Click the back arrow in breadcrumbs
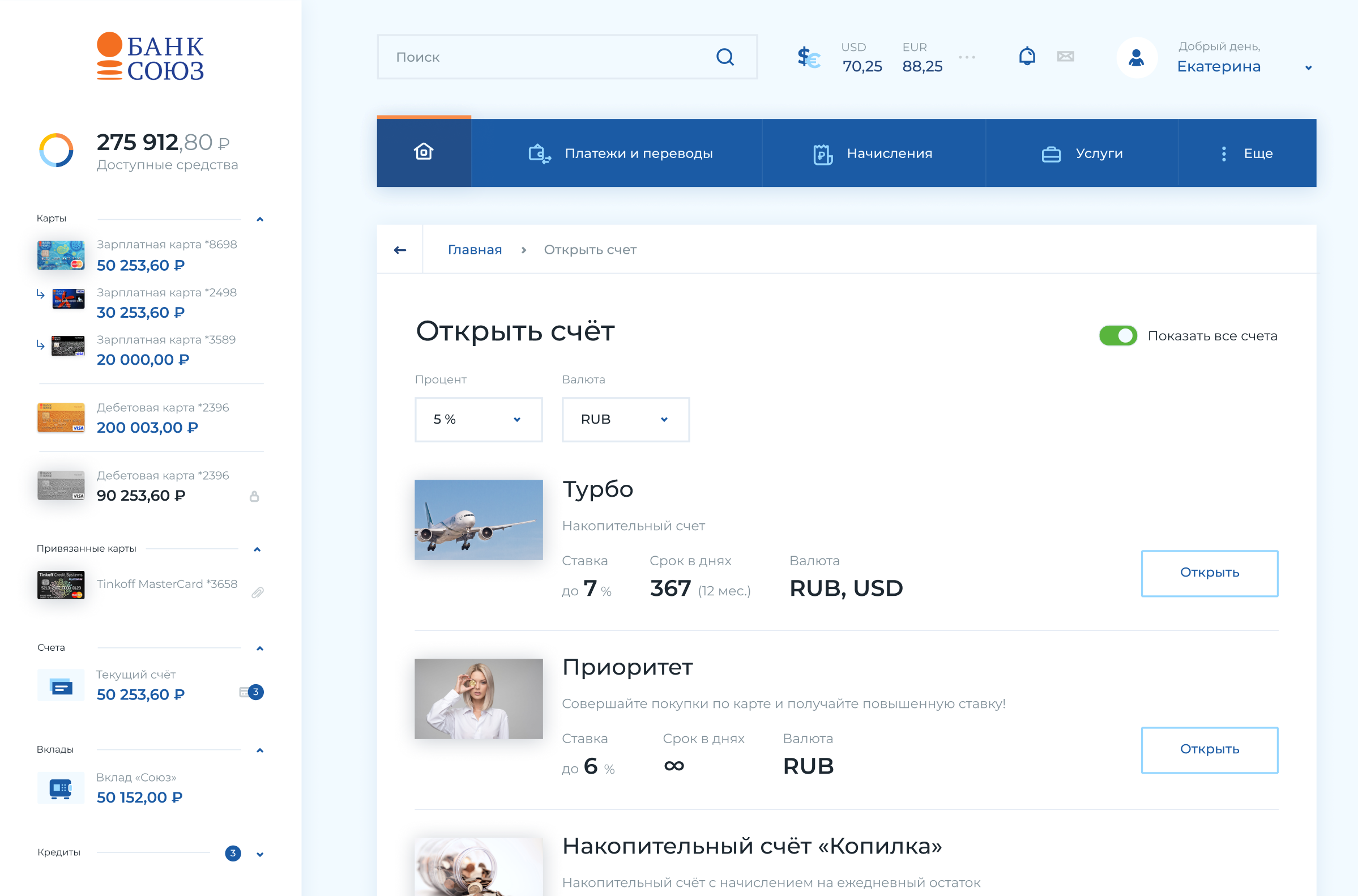Image resolution: width=1358 pixels, height=896 pixels. [400, 250]
